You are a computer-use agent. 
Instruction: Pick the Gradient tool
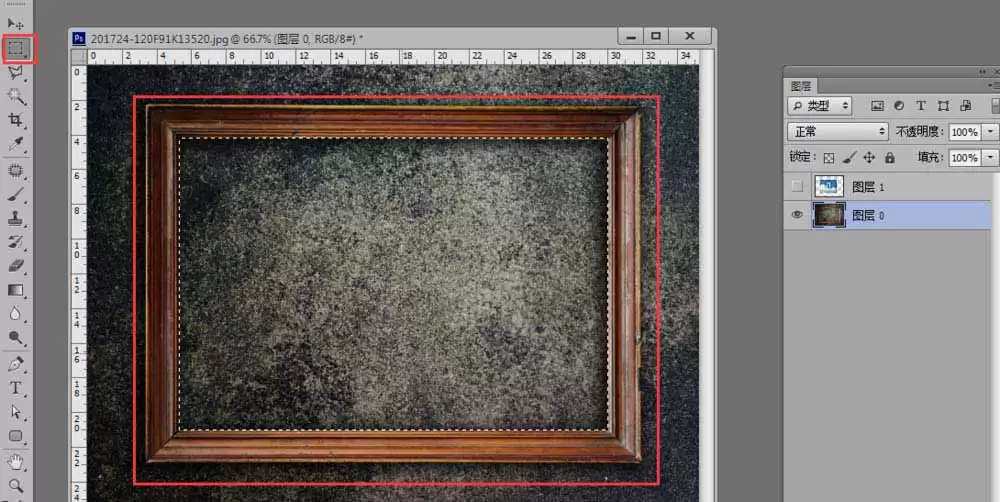coord(16,290)
